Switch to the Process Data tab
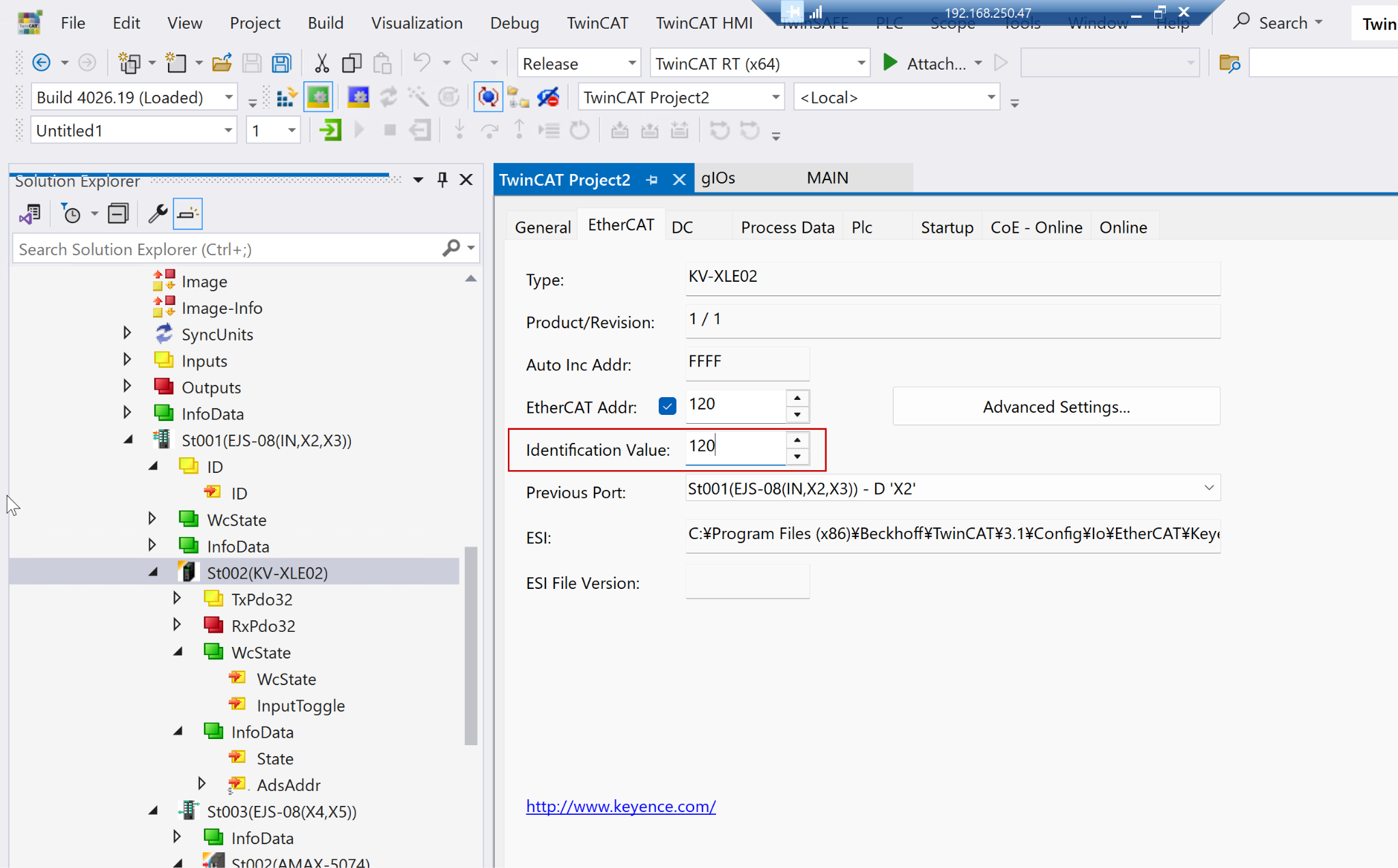 click(x=787, y=227)
